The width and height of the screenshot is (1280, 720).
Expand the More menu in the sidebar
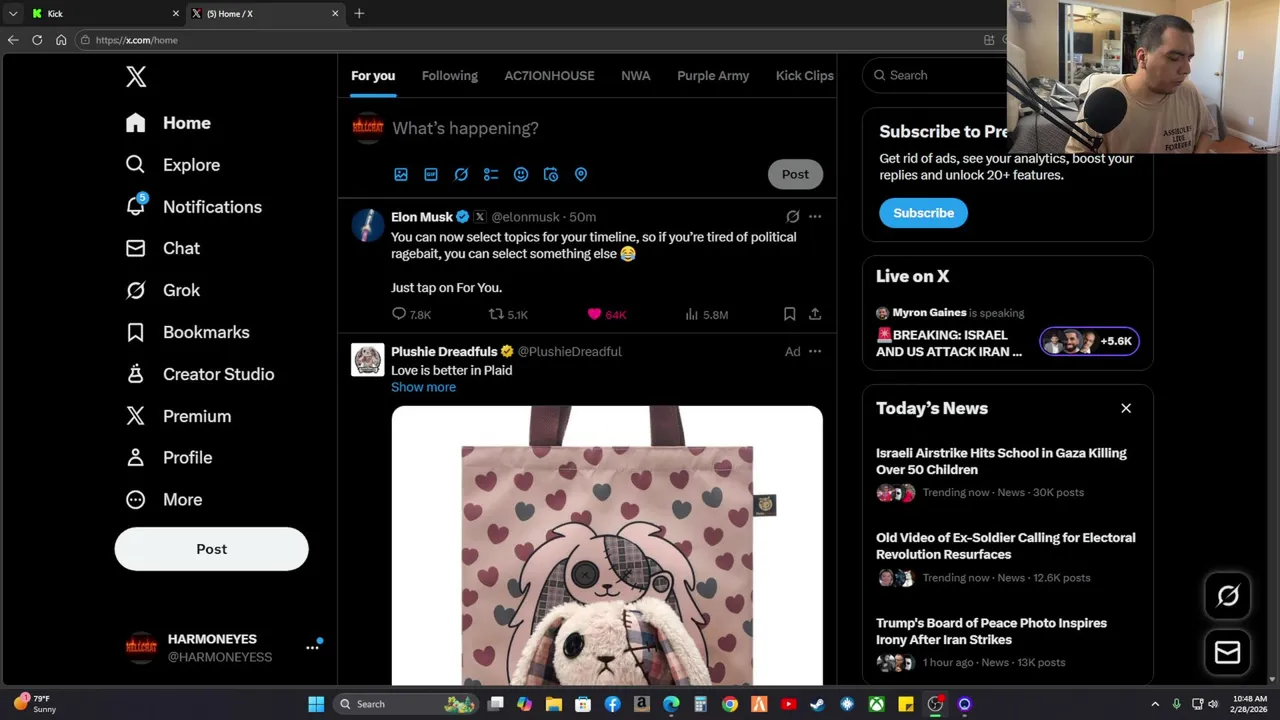pos(163,499)
